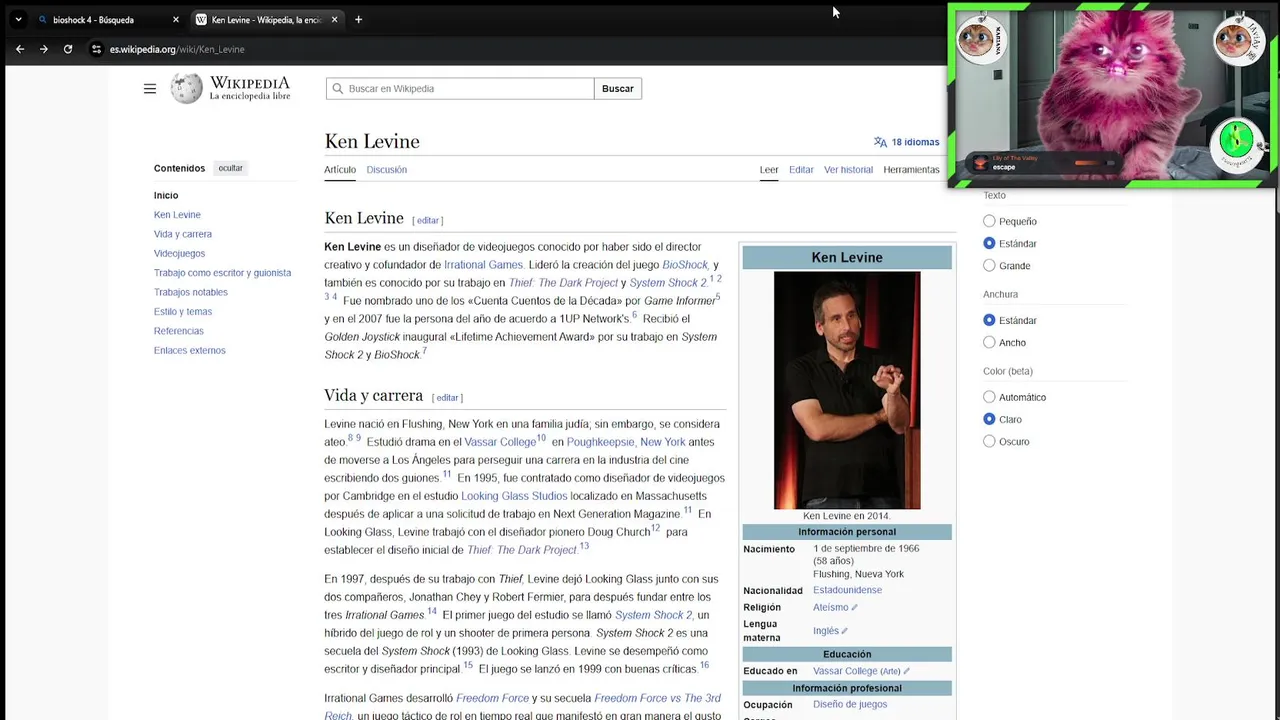Open the Thief: The Dark Project intro link
The image size is (1280, 720).
coord(563,283)
